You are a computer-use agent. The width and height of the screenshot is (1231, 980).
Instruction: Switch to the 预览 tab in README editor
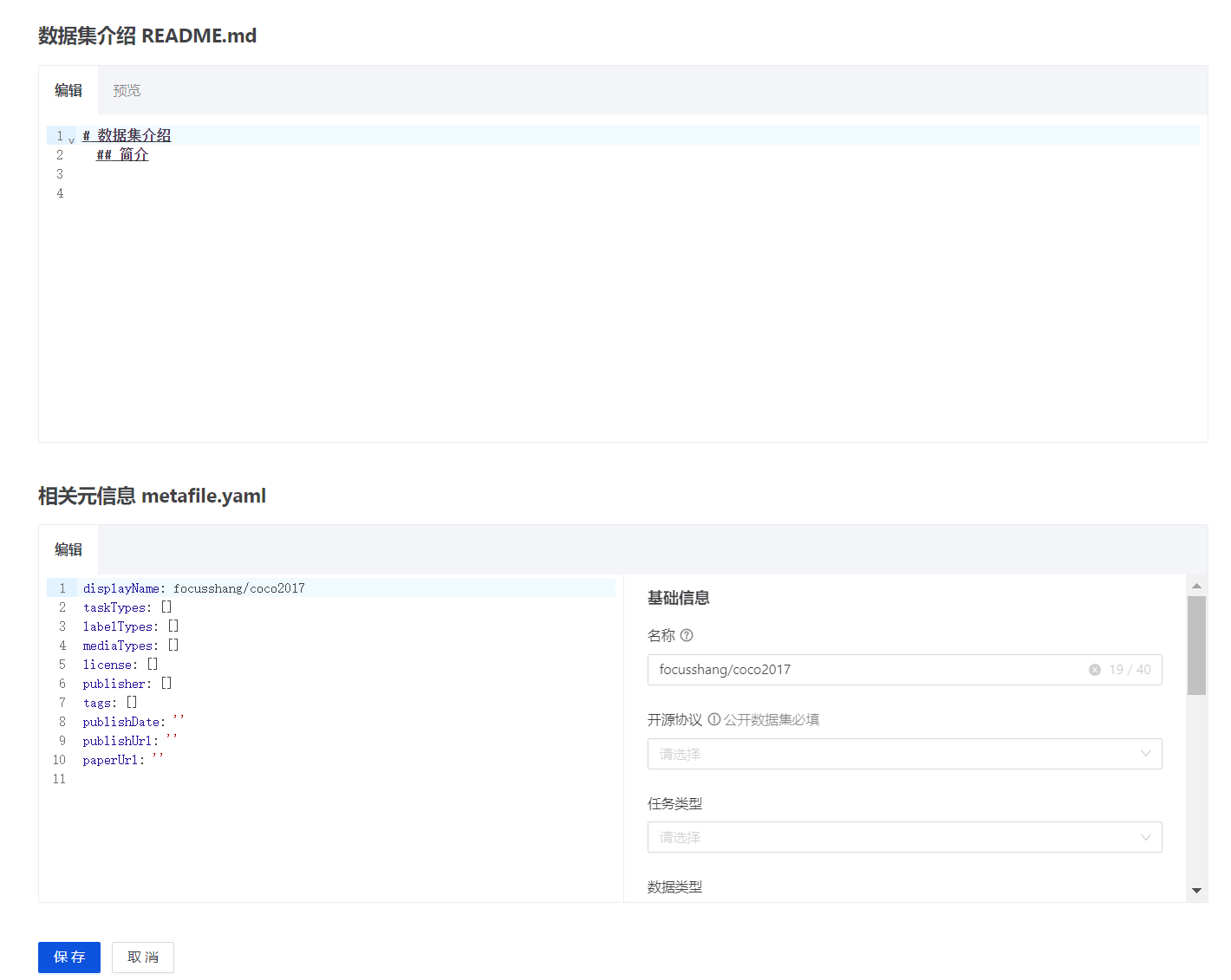click(x=127, y=90)
